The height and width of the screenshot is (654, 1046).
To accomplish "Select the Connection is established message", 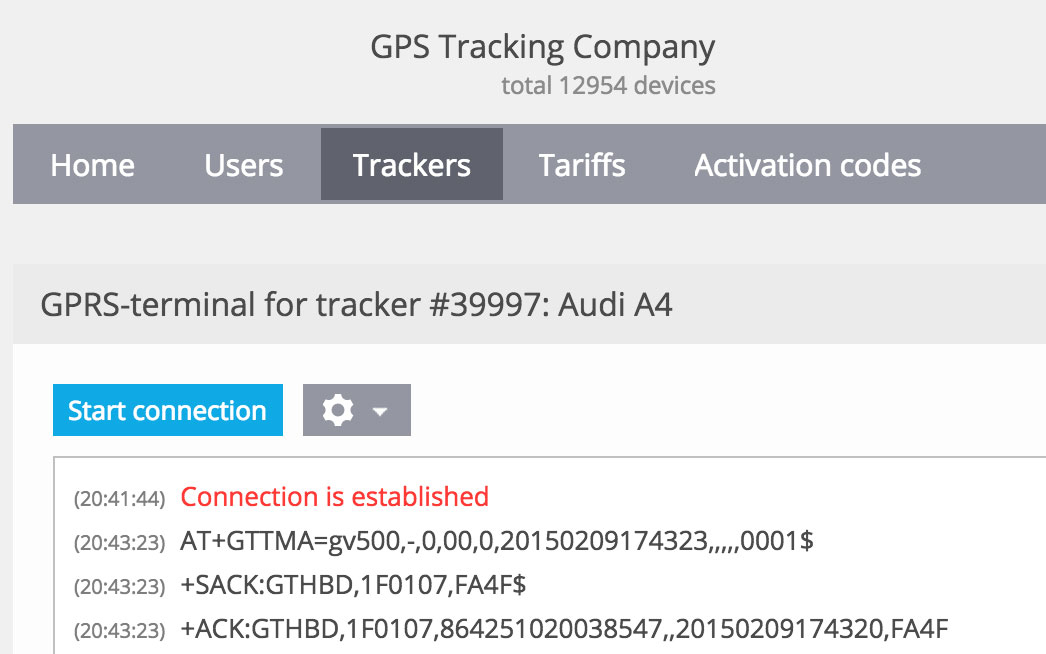I will coord(335,497).
